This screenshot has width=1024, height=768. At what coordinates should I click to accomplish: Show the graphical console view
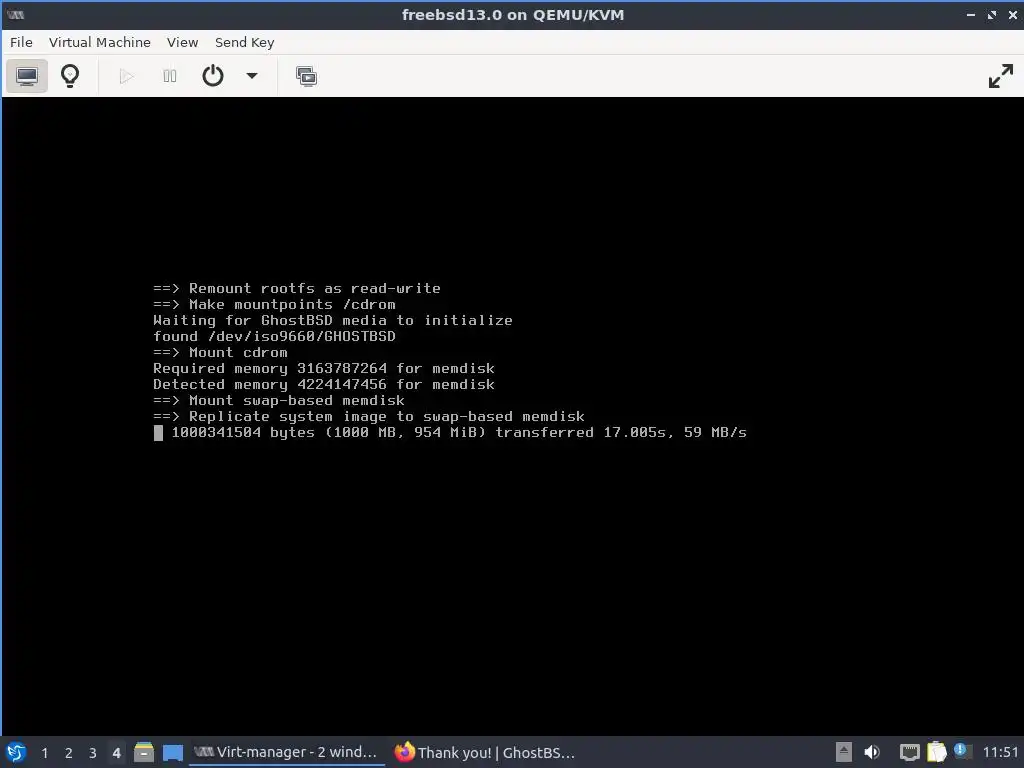coord(27,76)
